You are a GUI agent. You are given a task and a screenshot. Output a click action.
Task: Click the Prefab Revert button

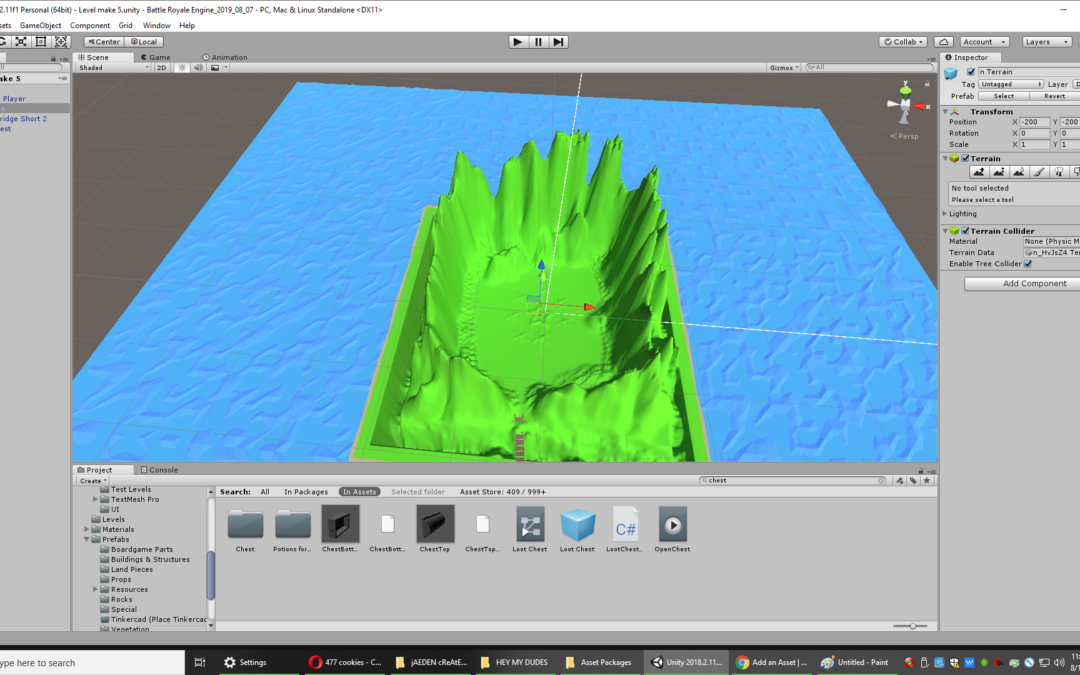(x=1055, y=96)
